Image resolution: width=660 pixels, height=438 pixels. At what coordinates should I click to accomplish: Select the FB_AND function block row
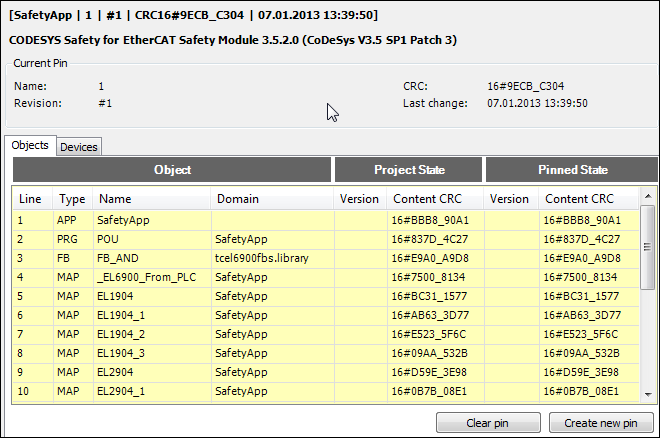pos(116,258)
